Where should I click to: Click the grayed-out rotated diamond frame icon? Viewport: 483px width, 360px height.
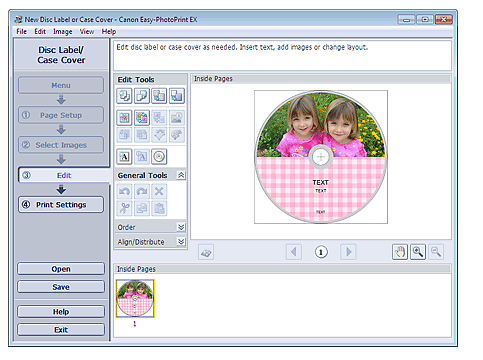tap(159, 135)
